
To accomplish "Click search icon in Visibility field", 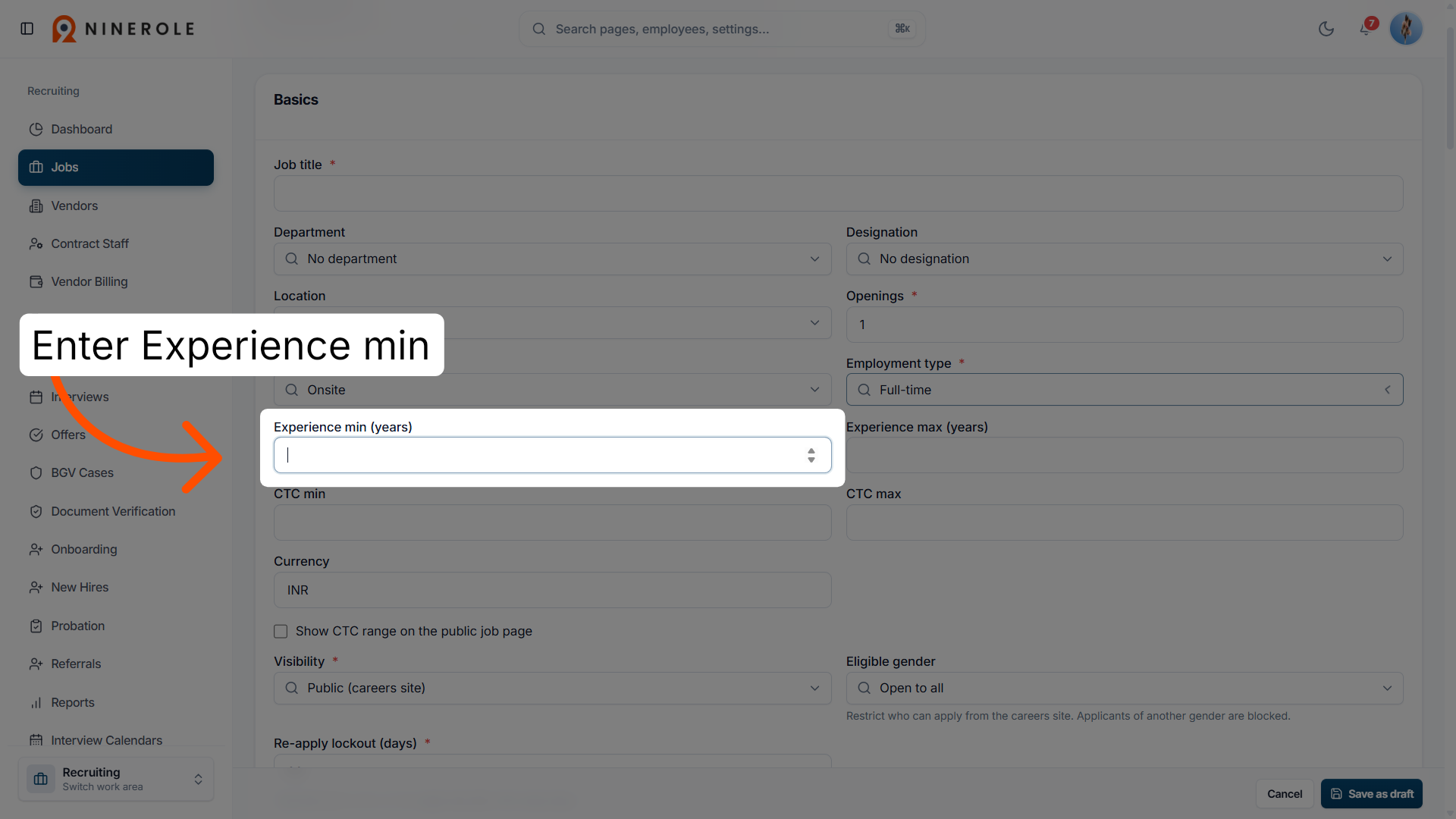I will point(291,688).
